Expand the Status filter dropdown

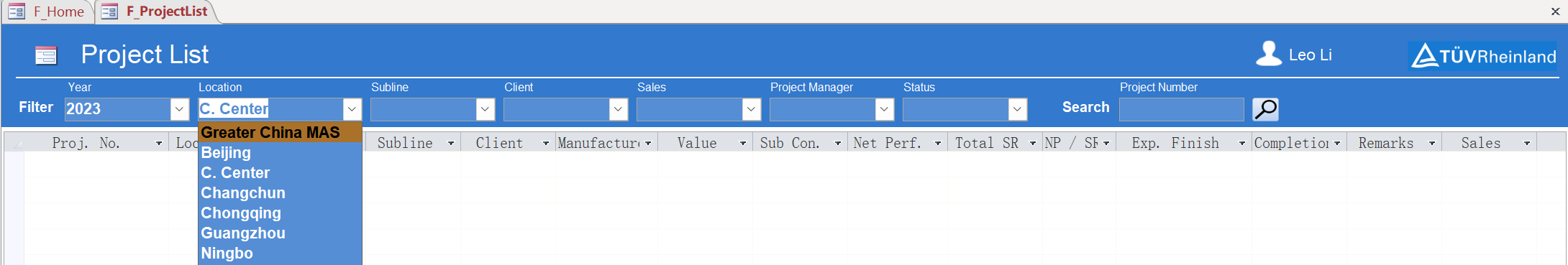pos(1018,109)
